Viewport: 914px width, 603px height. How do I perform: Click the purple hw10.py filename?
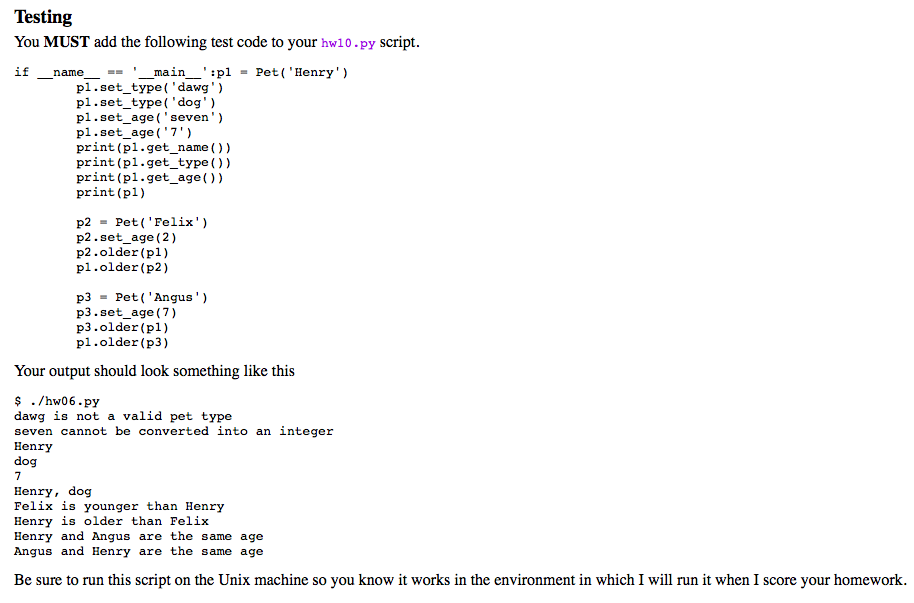point(348,43)
